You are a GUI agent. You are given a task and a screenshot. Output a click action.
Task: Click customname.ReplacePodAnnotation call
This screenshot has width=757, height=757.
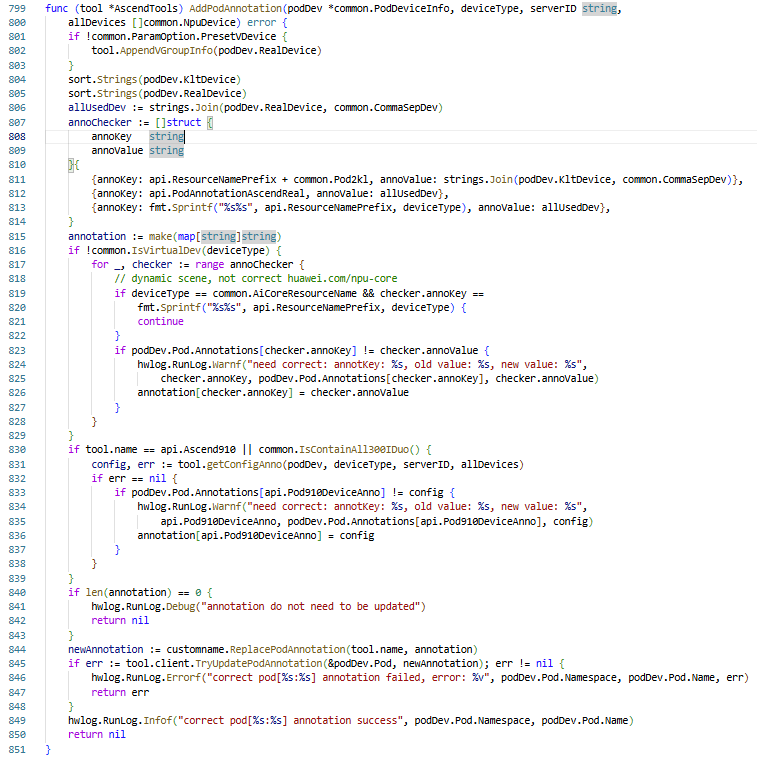[x=255, y=649]
